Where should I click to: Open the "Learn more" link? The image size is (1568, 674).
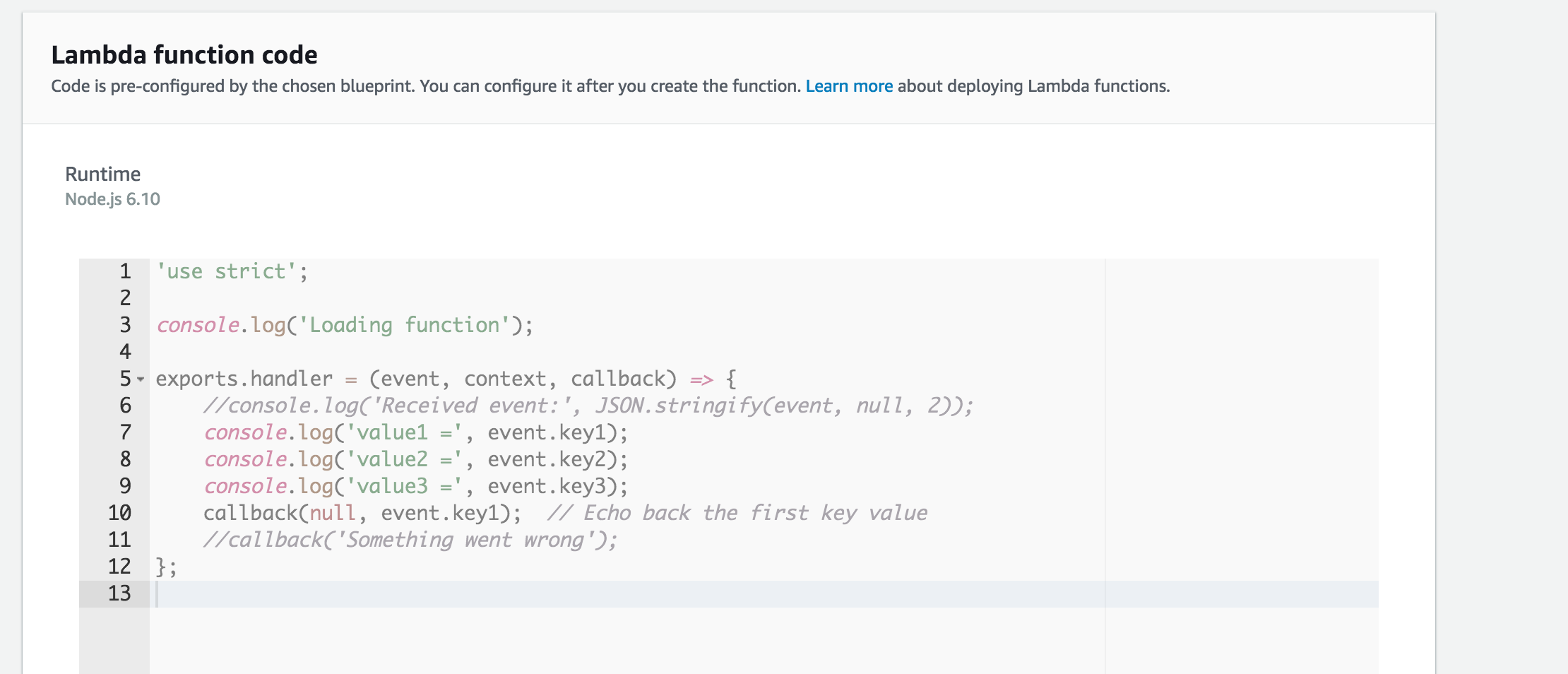point(848,85)
